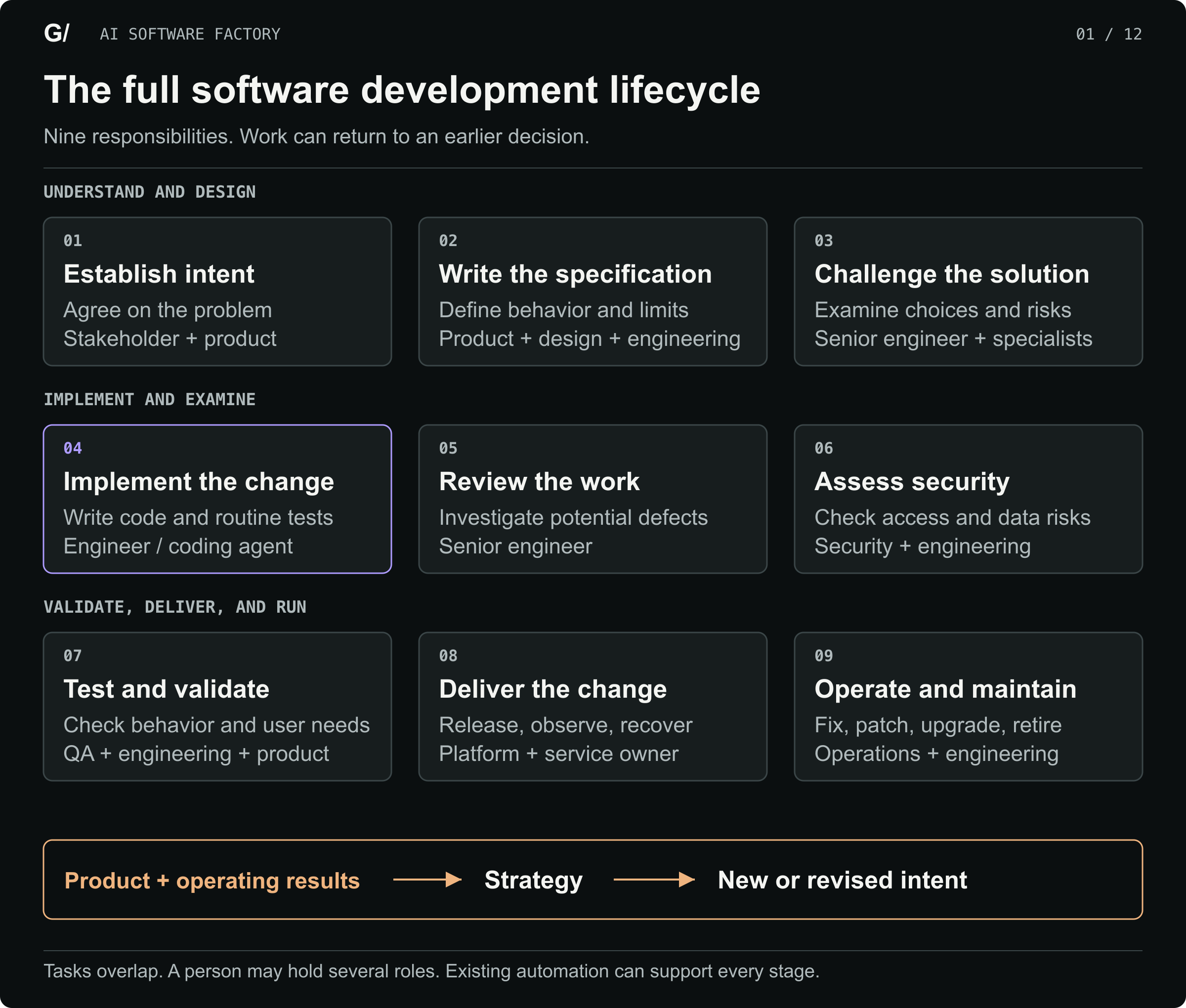Viewport: 1186px width, 1008px height.
Task: Select the highlighted 'Implement the change' card
Action: tap(217, 499)
